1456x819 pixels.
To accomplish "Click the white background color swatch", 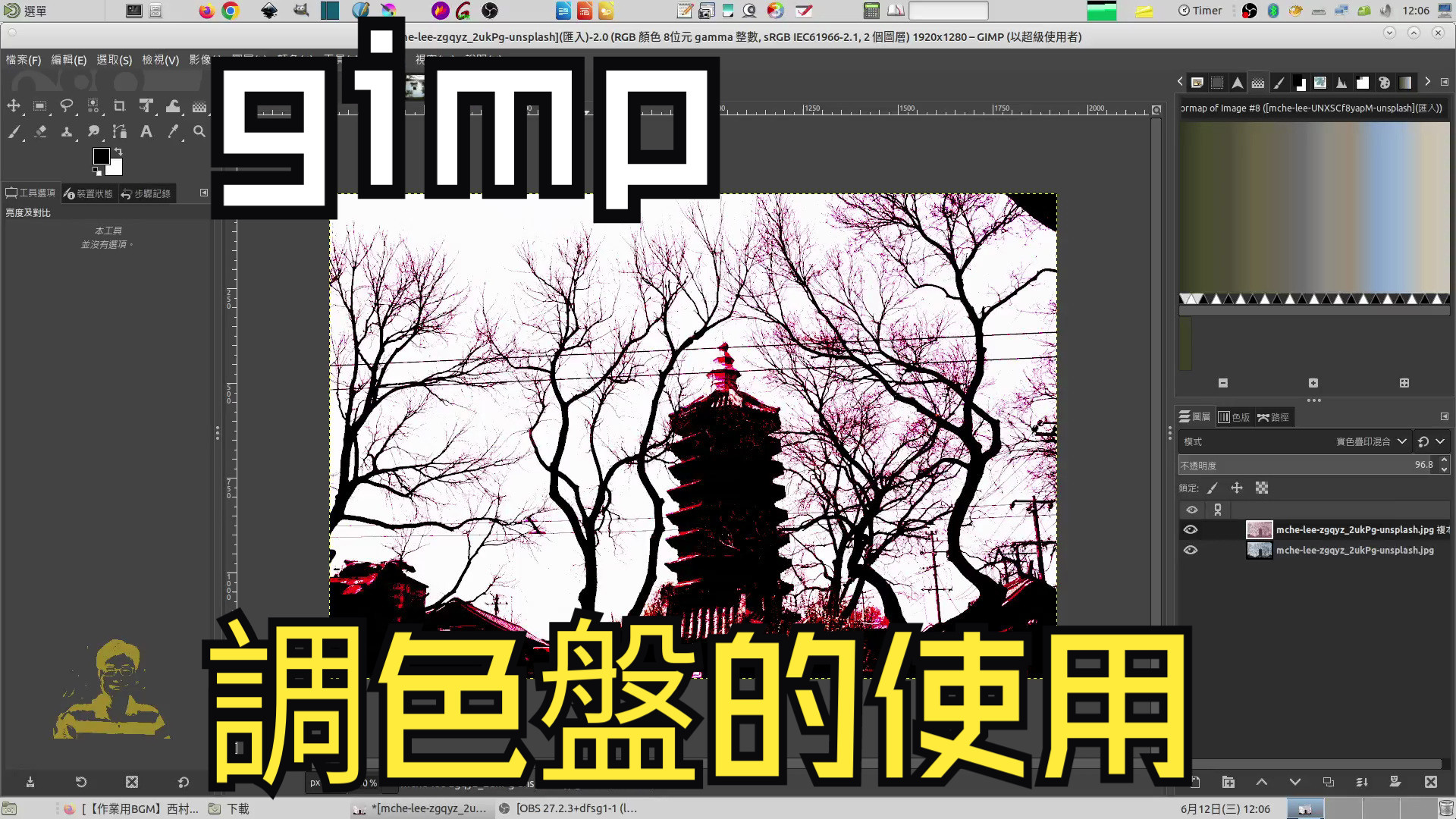I will 115,168.
